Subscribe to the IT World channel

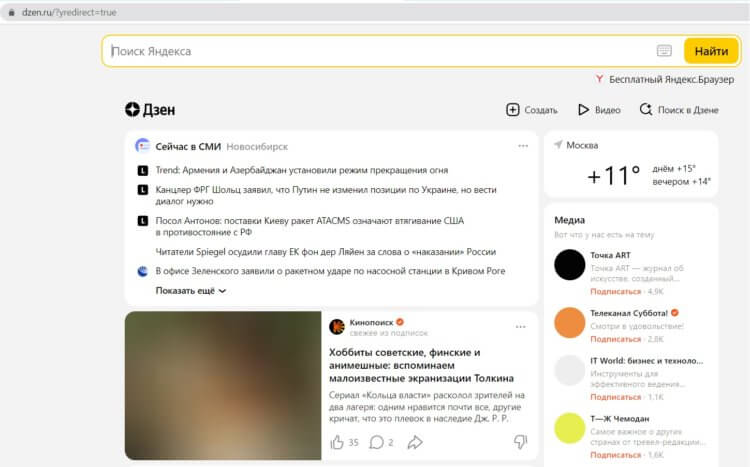pos(615,397)
